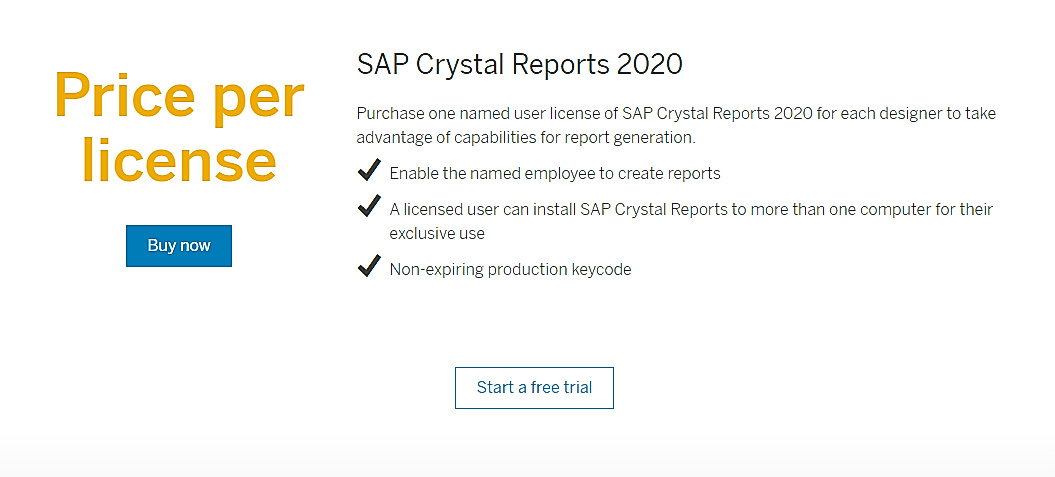Click the blue Buy now button
Image resolution: width=1055 pixels, height=477 pixels.
click(x=179, y=246)
